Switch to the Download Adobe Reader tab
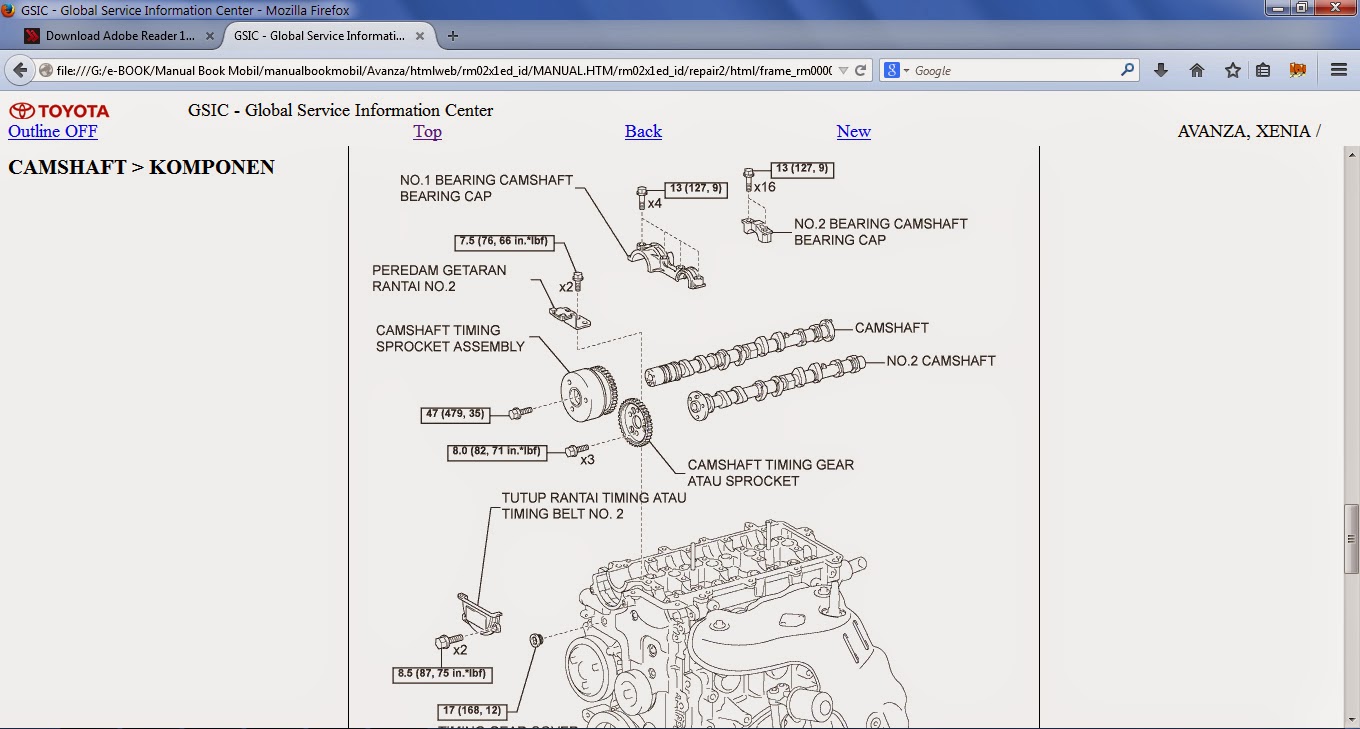This screenshot has height=729, width=1360. click(119, 36)
